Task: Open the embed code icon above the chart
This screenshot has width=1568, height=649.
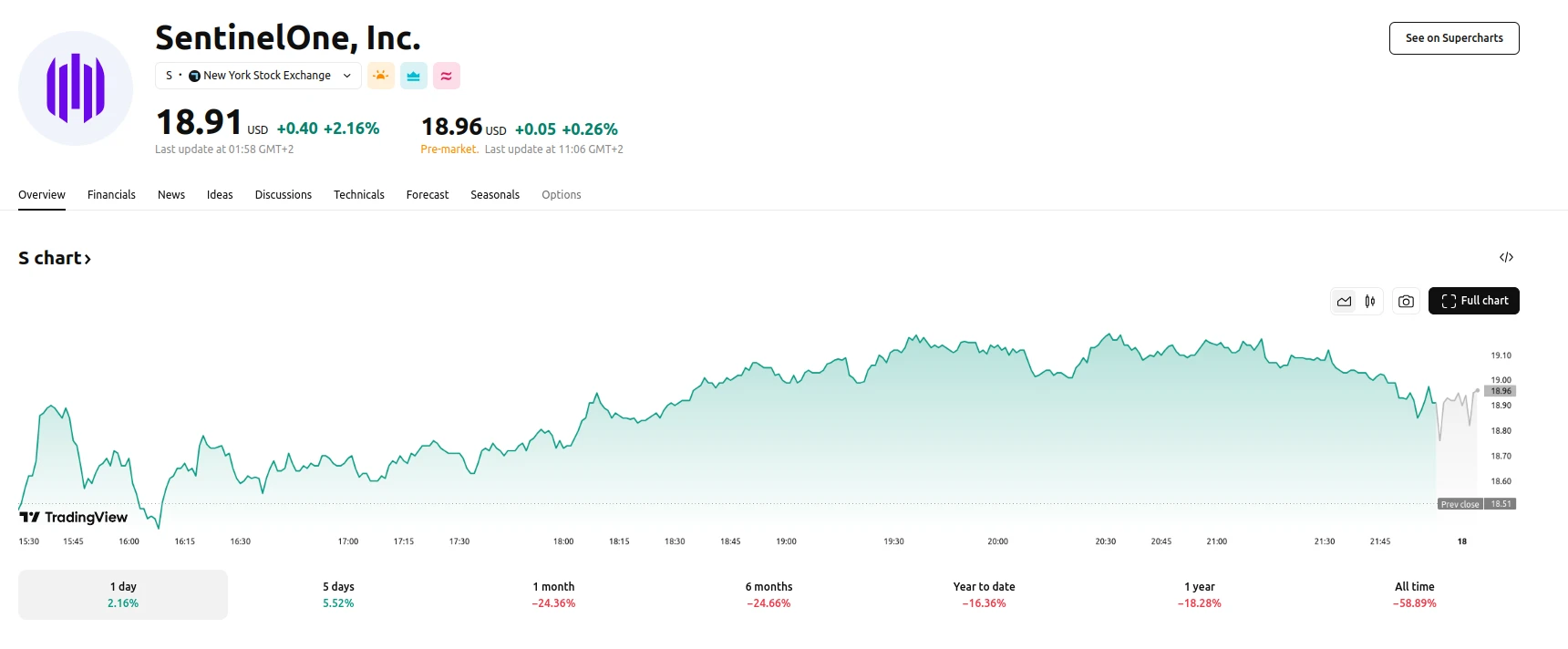Action: [x=1506, y=257]
